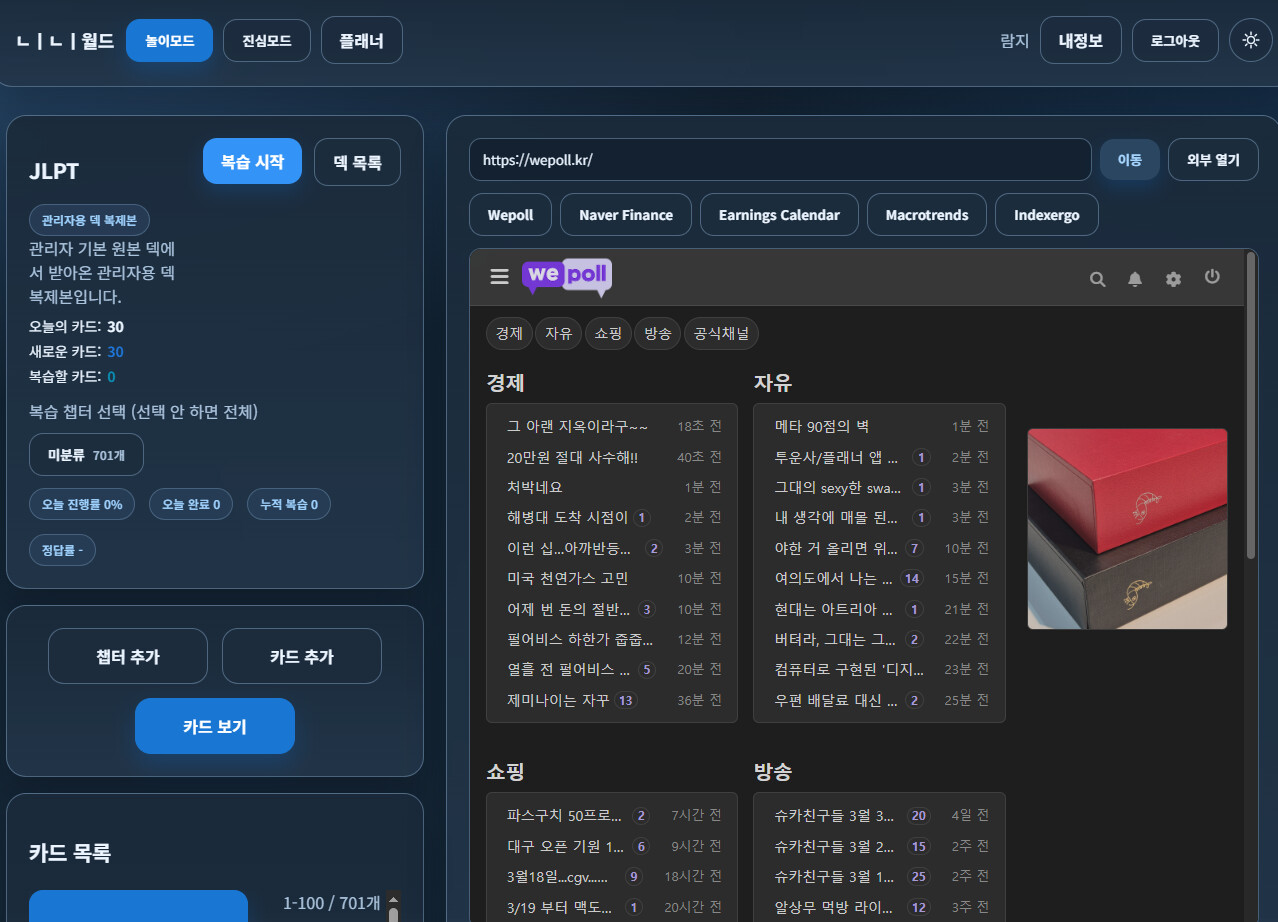Viewport: 1278px width, 922px height.
Task: Open Wepoll notifications bell
Action: pos(1135,279)
